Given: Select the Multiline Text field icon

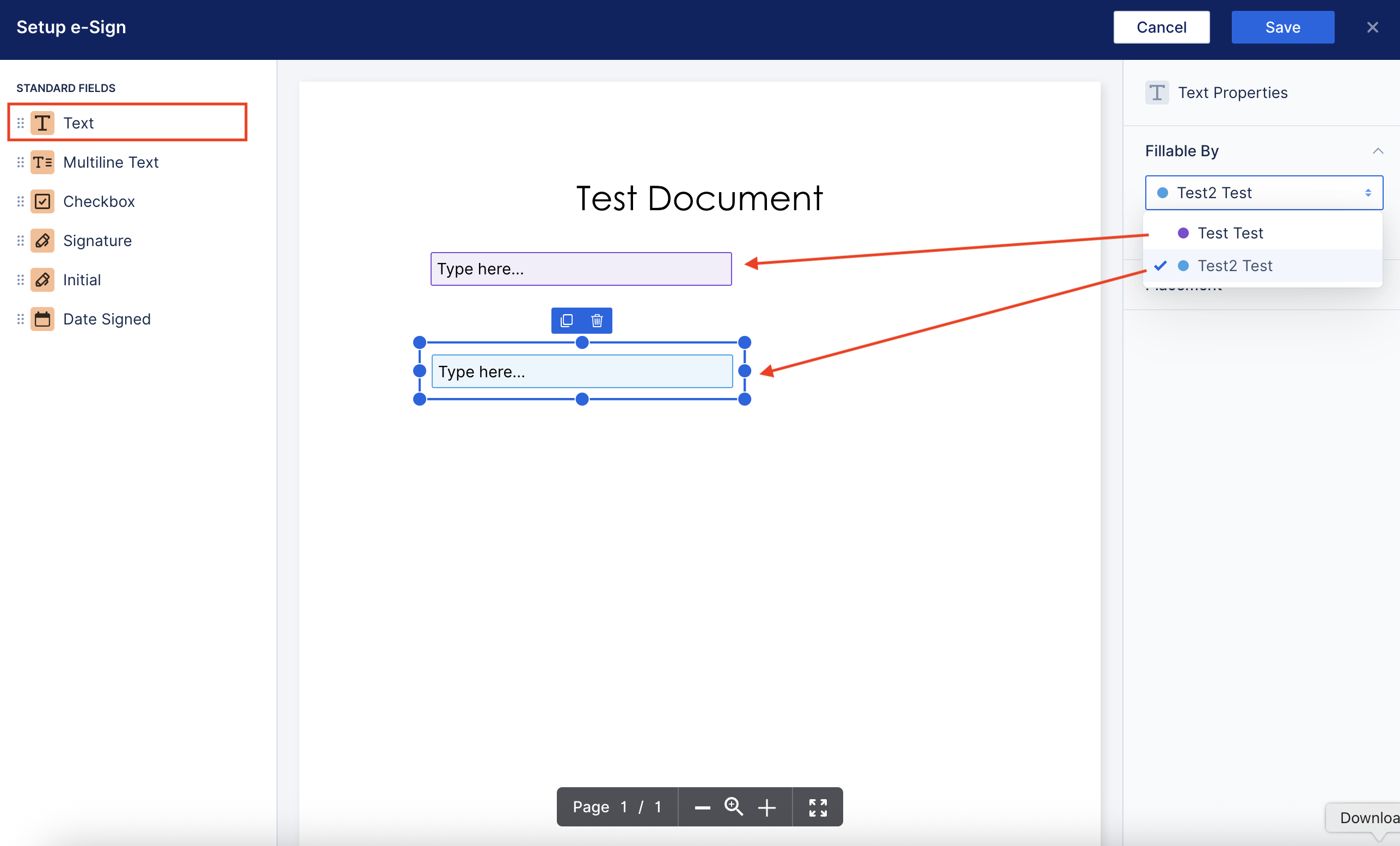Looking at the screenshot, I should (x=42, y=162).
